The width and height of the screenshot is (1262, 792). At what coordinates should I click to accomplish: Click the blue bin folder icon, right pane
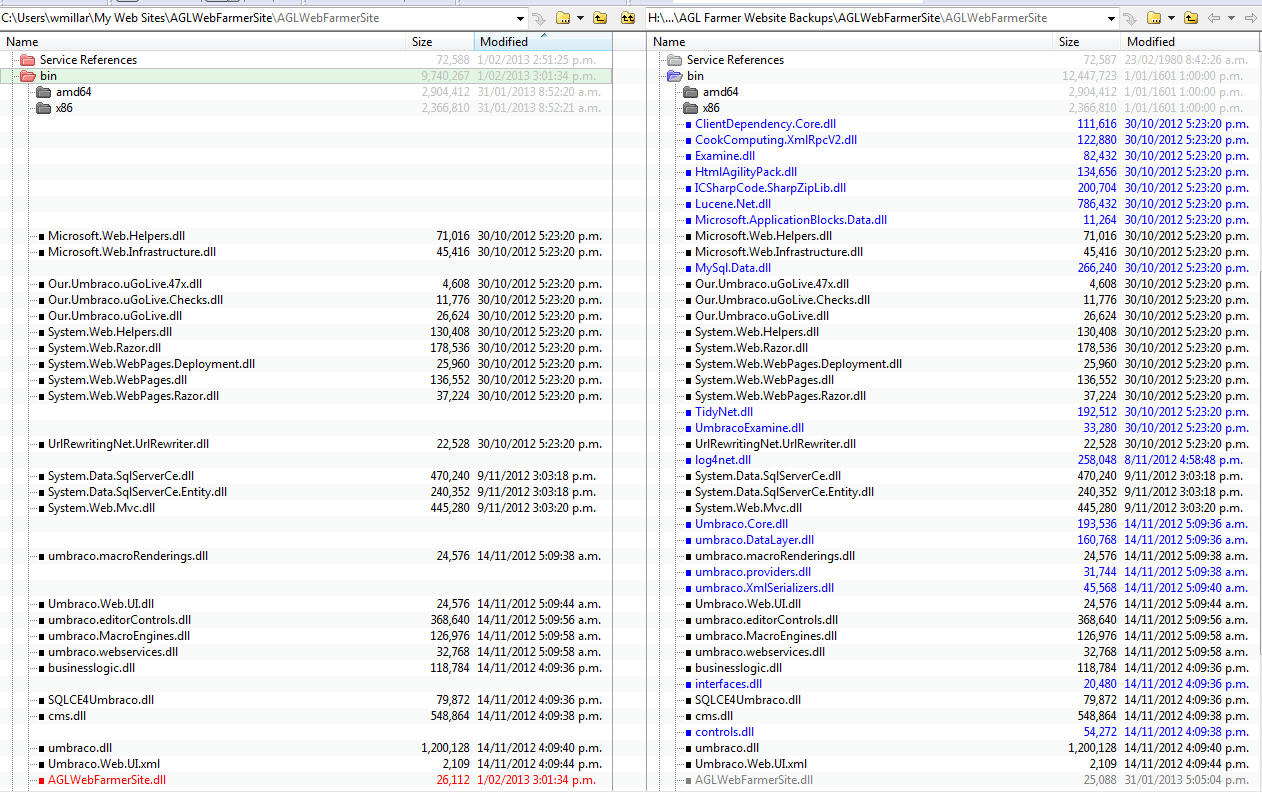tap(675, 76)
